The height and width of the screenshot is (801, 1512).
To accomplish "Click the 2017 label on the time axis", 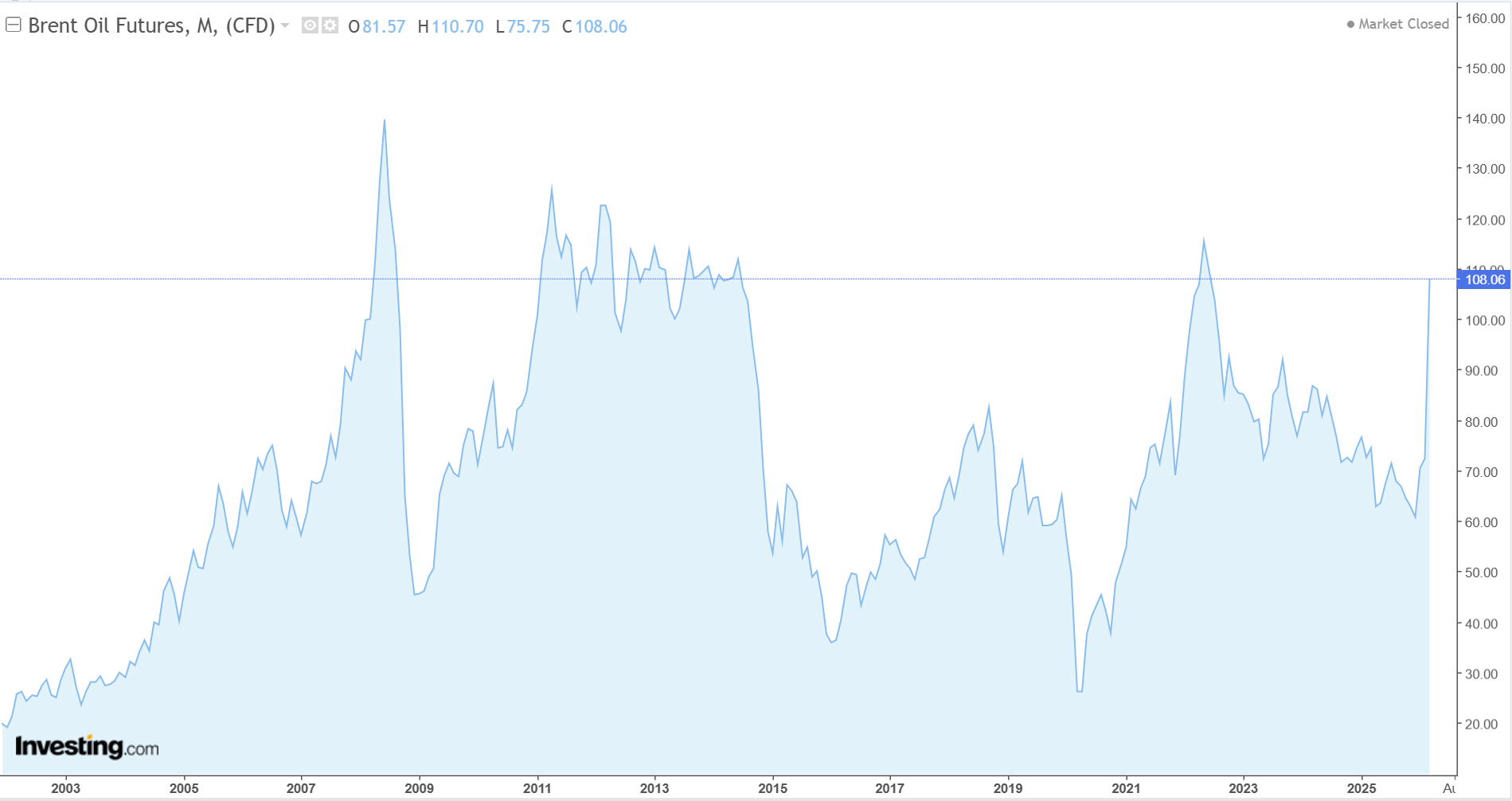I will [889, 788].
